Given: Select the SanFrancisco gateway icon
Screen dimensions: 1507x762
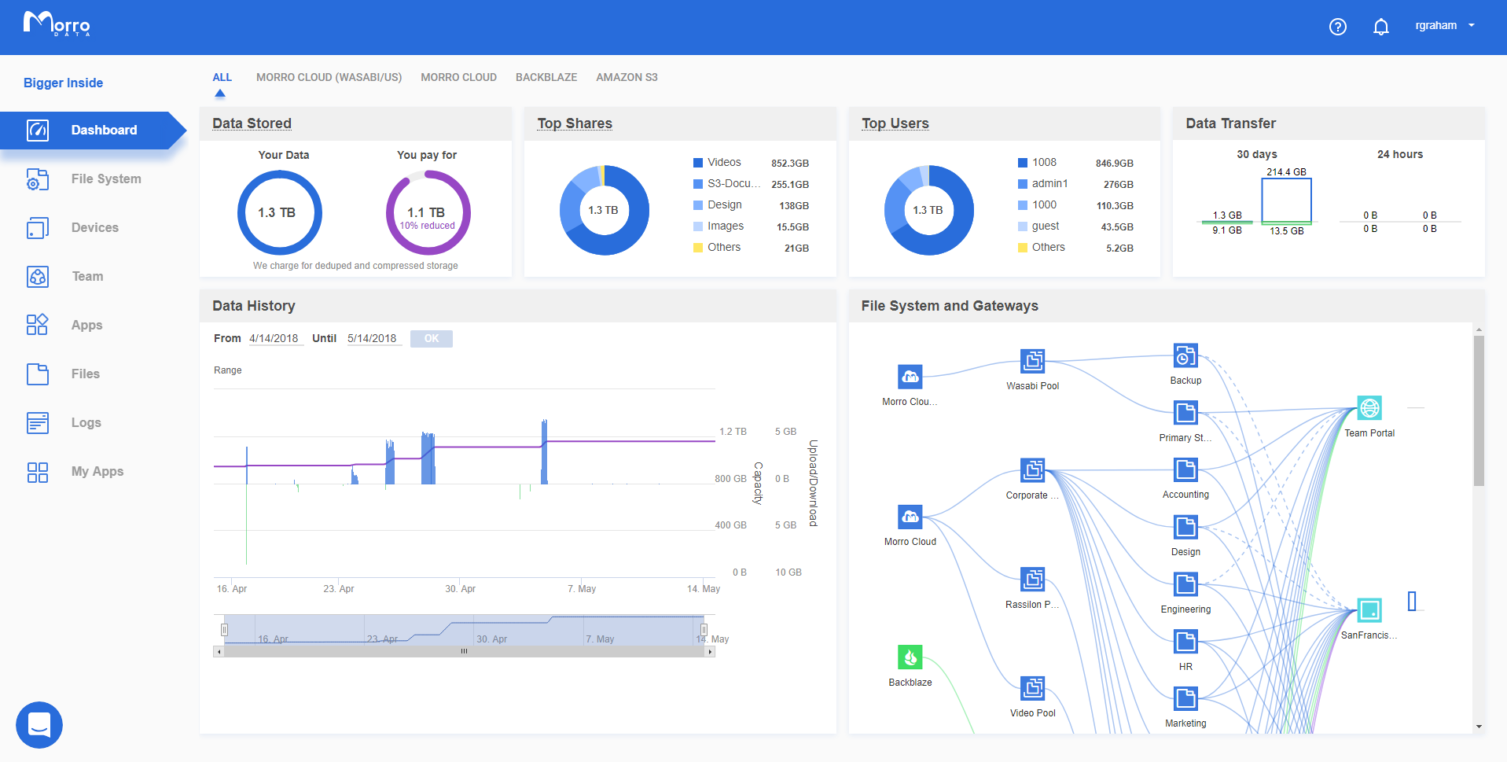Looking at the screenshot, I should (1369, 609).
